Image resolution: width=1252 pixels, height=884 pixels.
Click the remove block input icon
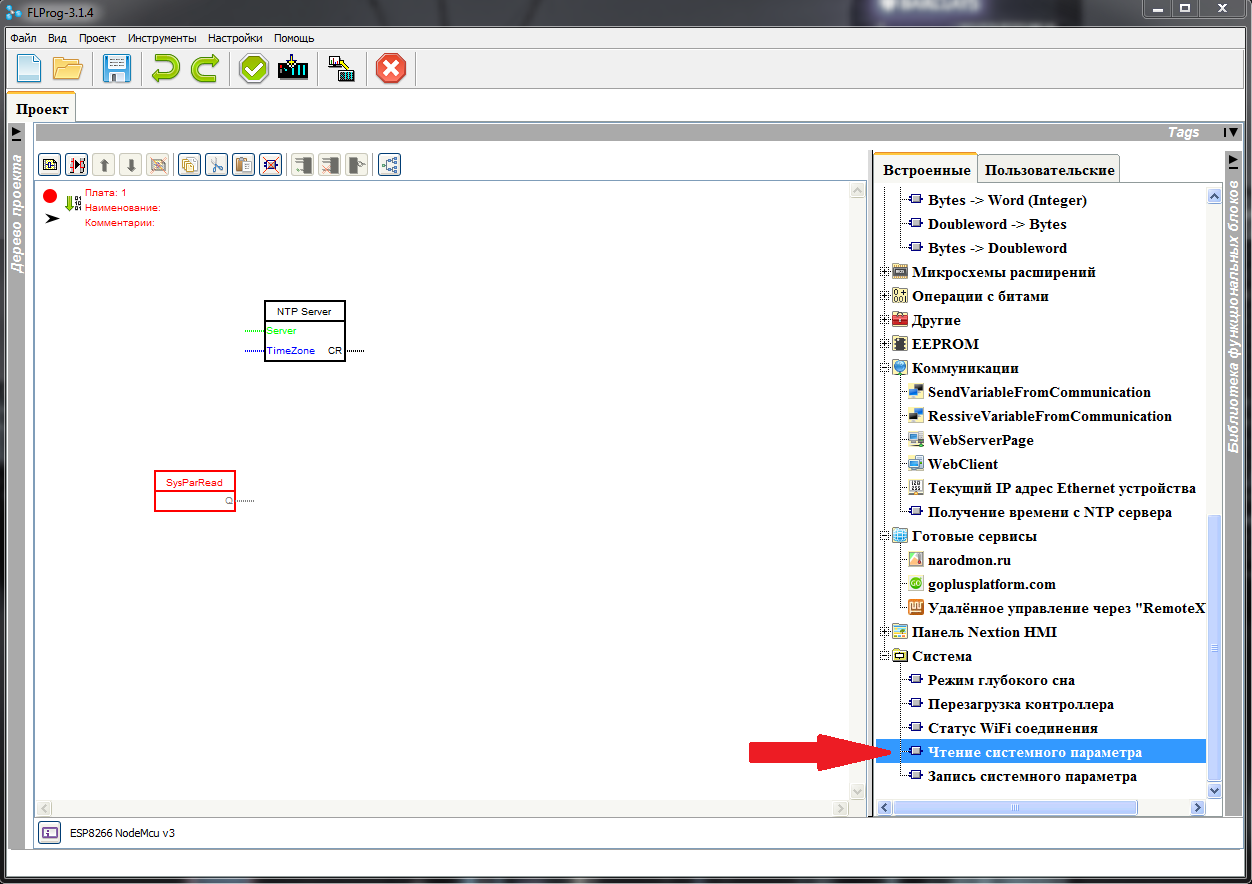click(x=330, y=165)
